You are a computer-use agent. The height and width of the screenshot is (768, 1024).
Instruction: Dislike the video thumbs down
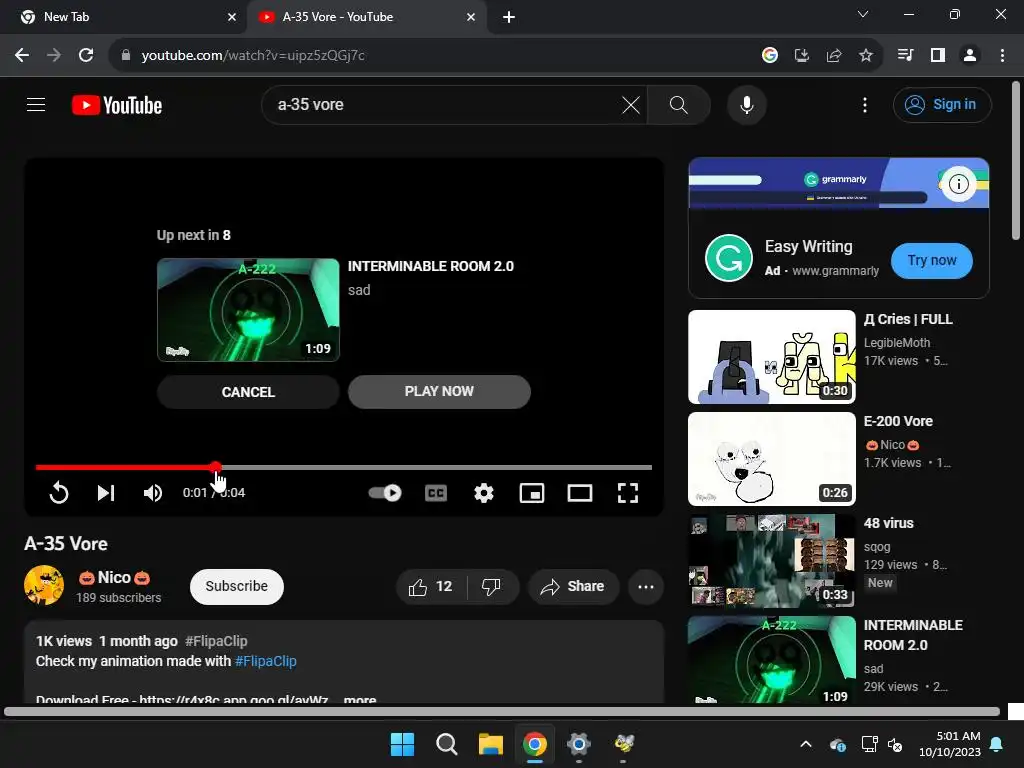click(x=491, y=586)
